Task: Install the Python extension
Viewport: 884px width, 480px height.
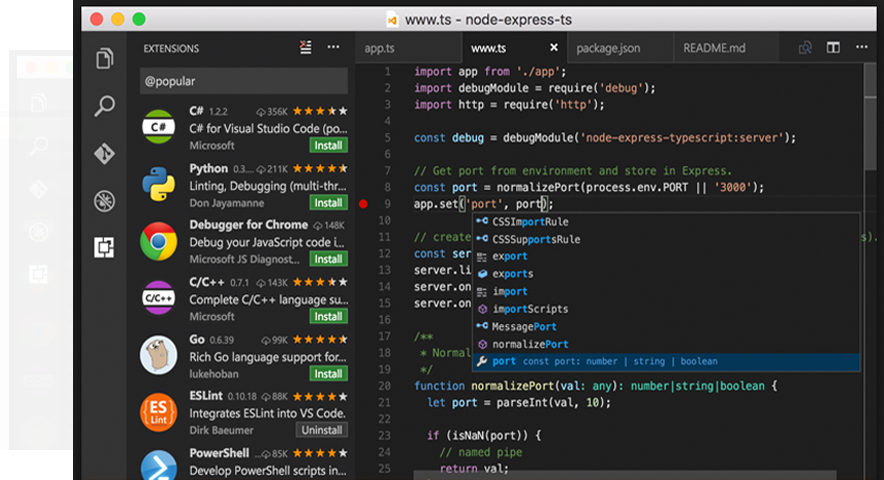Action: tap(328, 202)
